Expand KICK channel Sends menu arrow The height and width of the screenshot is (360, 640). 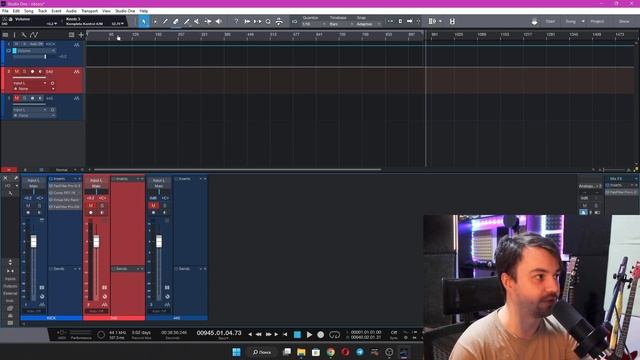[75, 269]
